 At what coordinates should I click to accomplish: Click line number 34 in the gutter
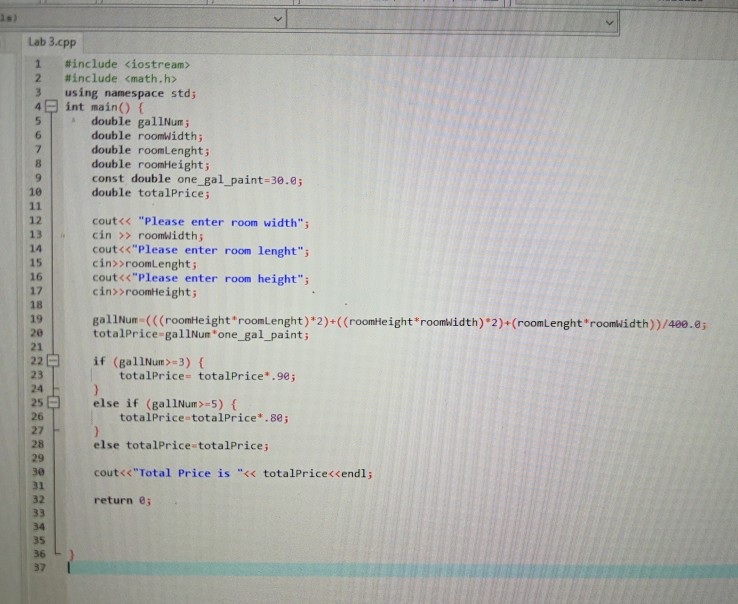coord(39,527)
